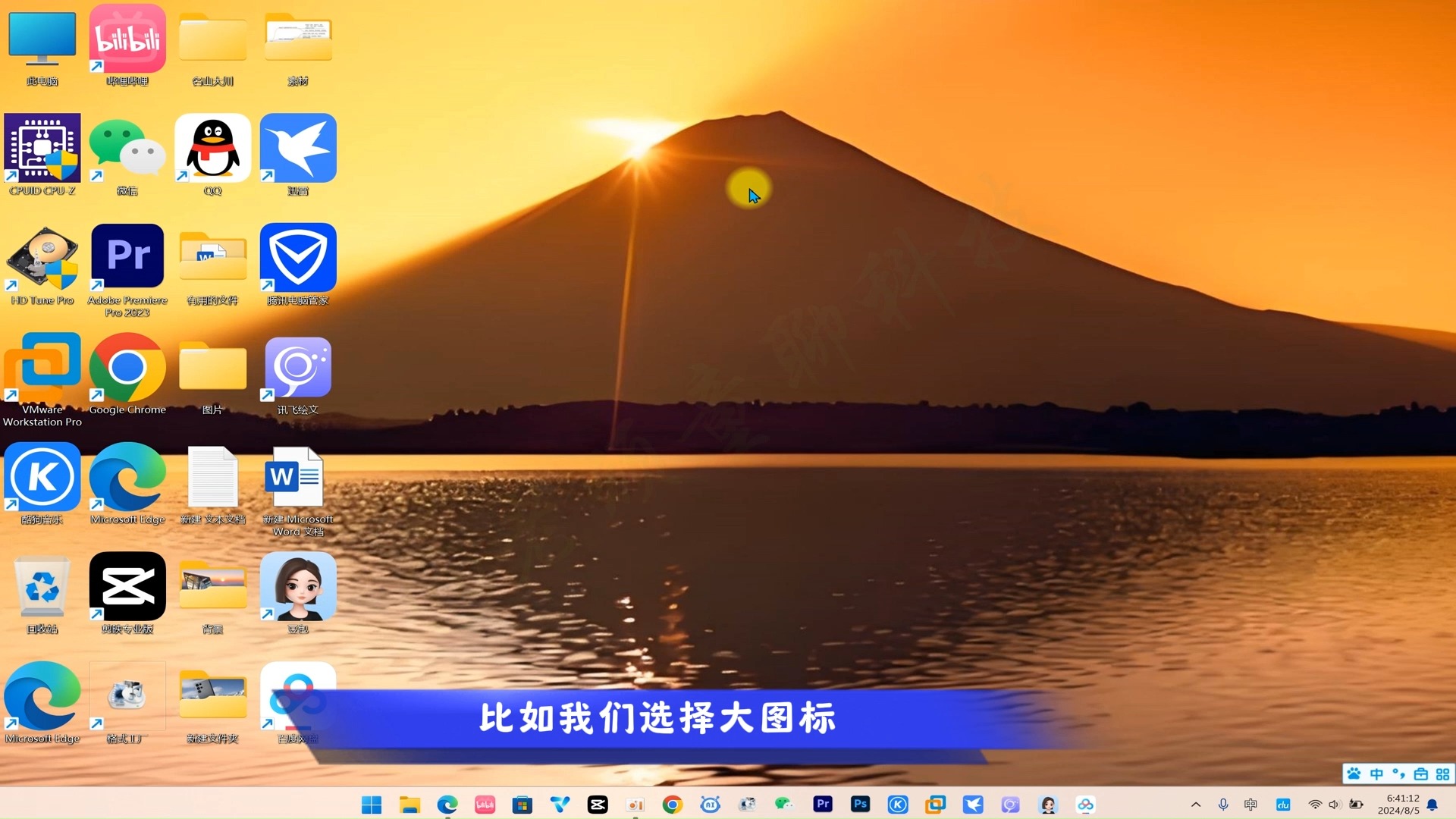Open the CPUID CPU-Z desktop shortcut
Image resolution: width=1456 pixels, height=819 pixels.
pyautogui.click(x=42, y=149)
